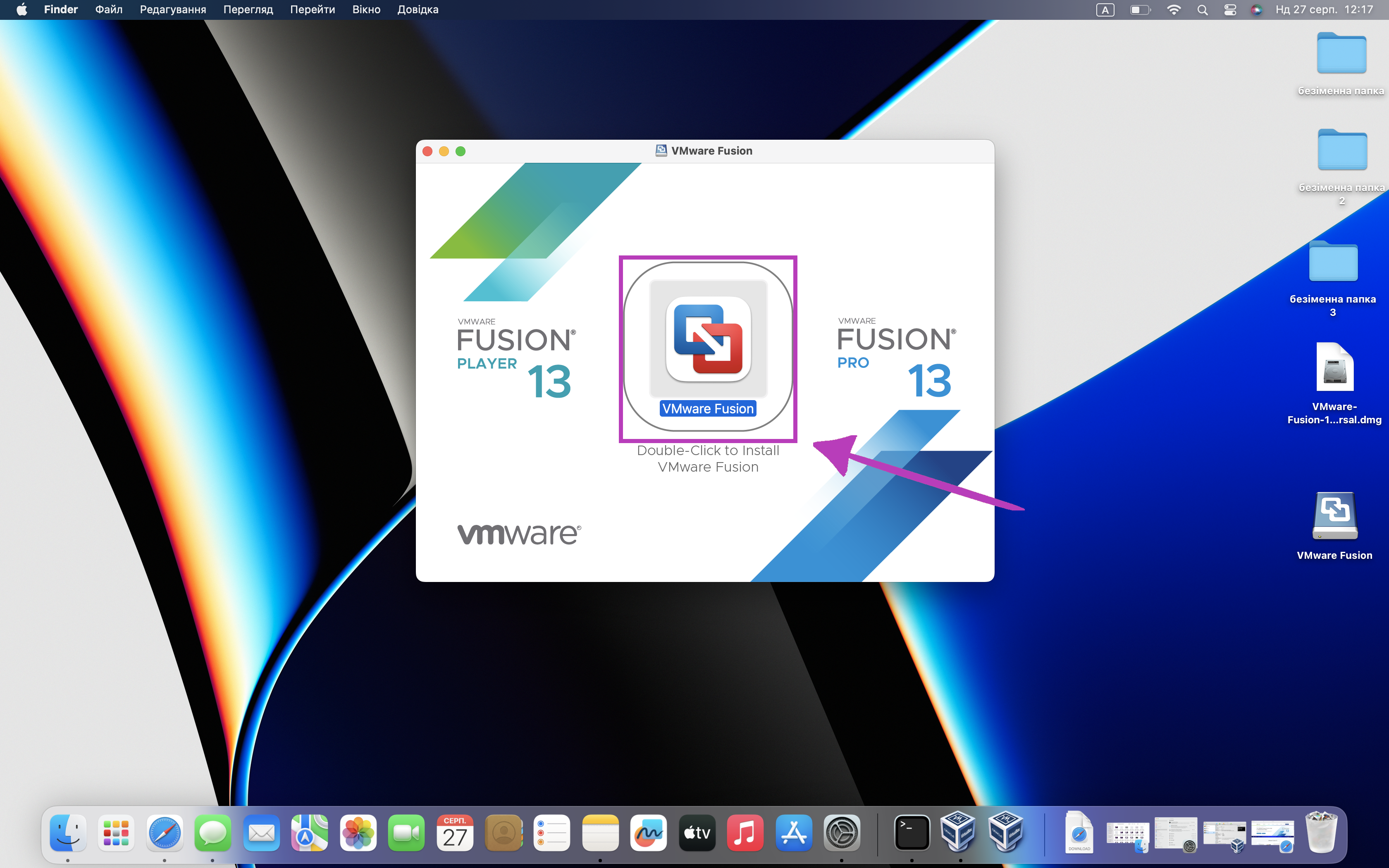Open the Downloads stack in the Dock
Viewport: 1389px width, 868px height.
1079,832
